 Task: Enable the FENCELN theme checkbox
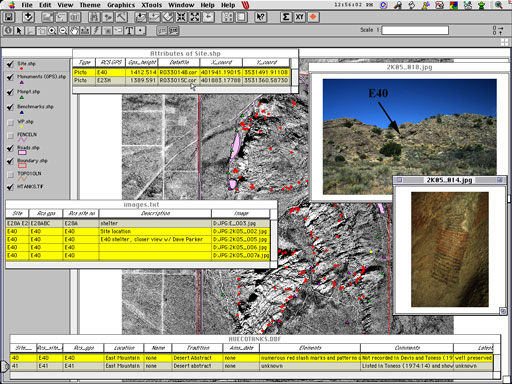pos(10,135)
